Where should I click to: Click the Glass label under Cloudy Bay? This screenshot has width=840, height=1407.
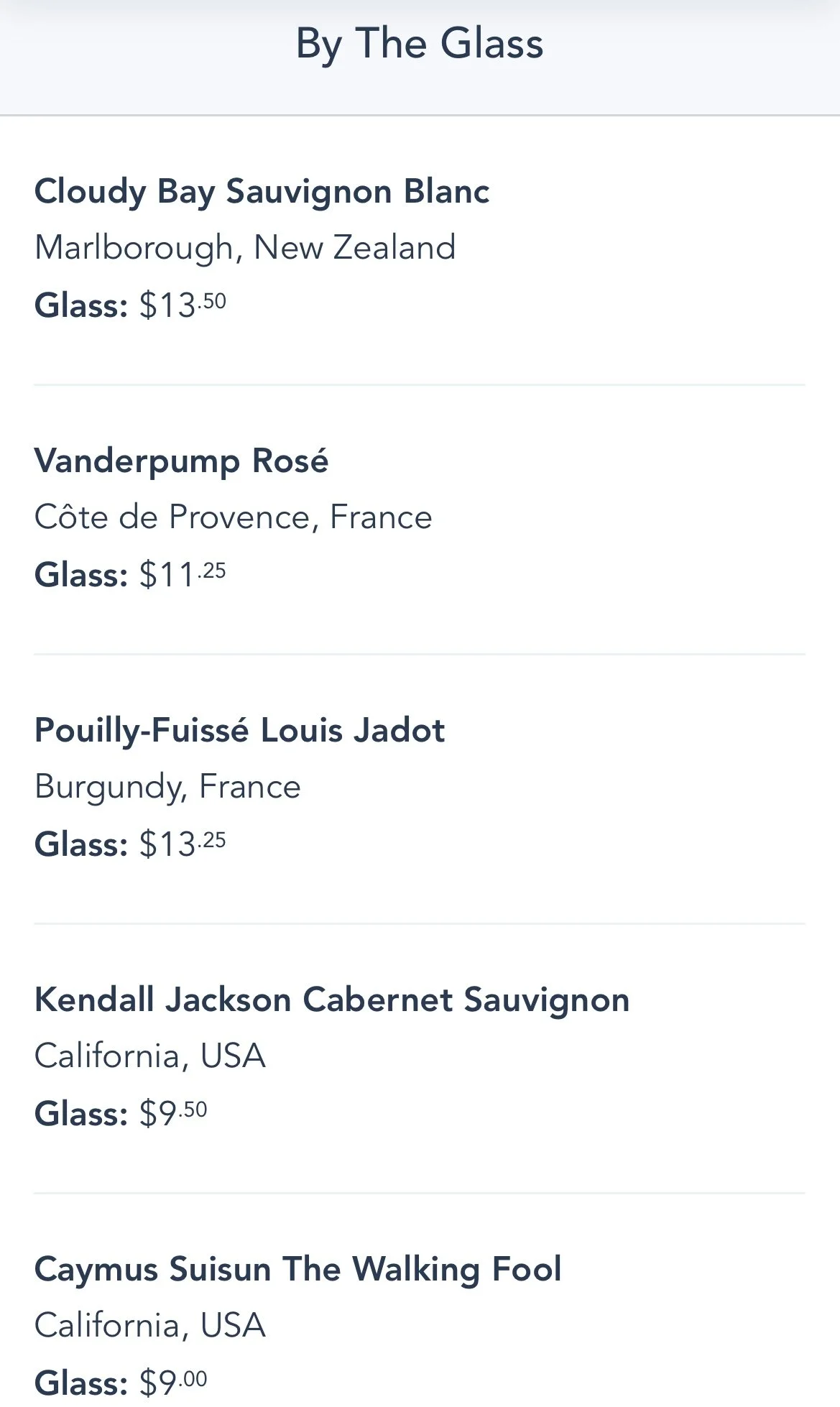click(80, 305)
